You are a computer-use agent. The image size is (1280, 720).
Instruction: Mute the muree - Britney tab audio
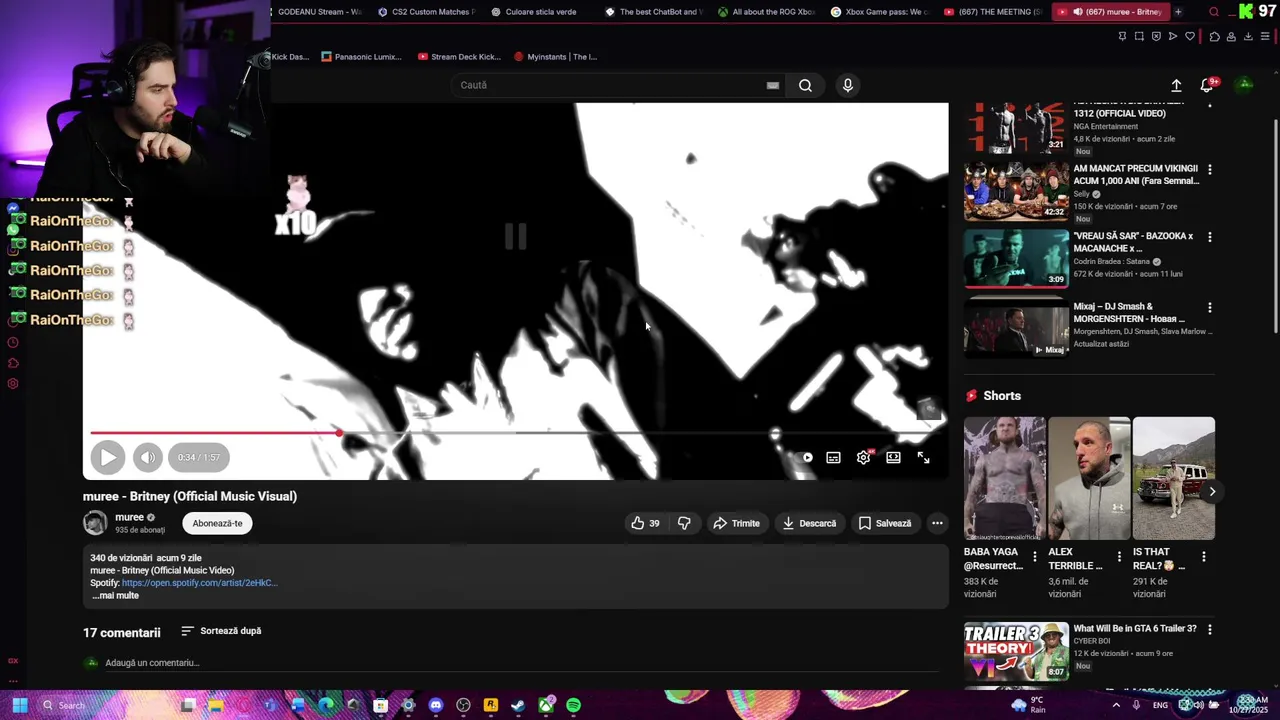[1077, 12]
